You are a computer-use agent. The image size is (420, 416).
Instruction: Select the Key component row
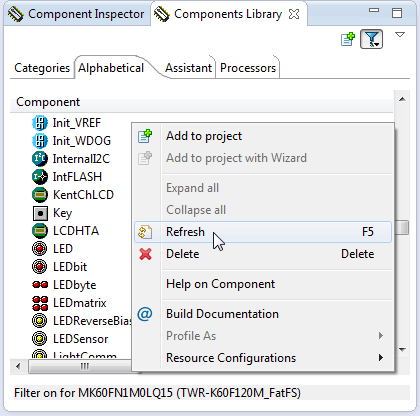[62, 213]
